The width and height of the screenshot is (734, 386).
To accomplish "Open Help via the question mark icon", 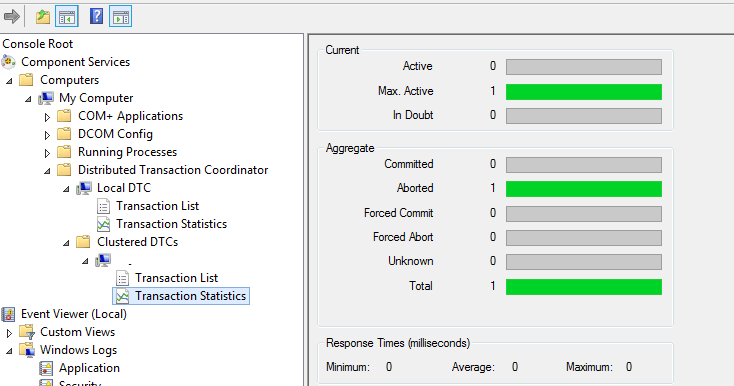I will [x=96, y=17].
